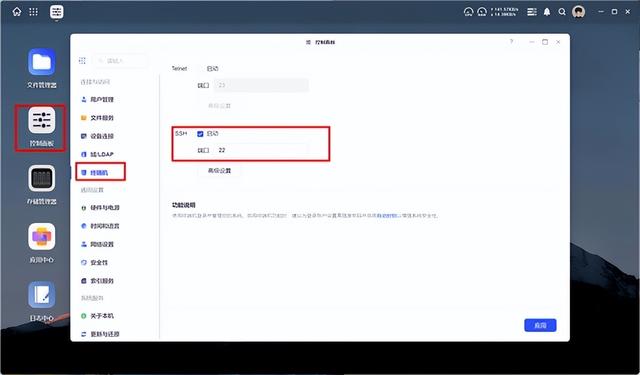The image size is (640, 375).
Task: Show the CPU usage gauge
Action: pos(469,12)
